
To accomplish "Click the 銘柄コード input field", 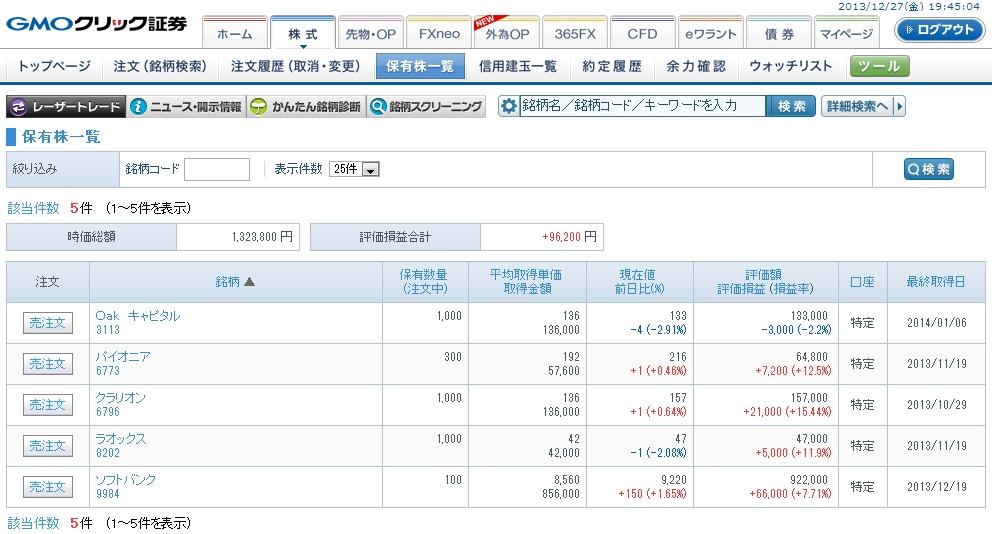I will pos(217,170).
